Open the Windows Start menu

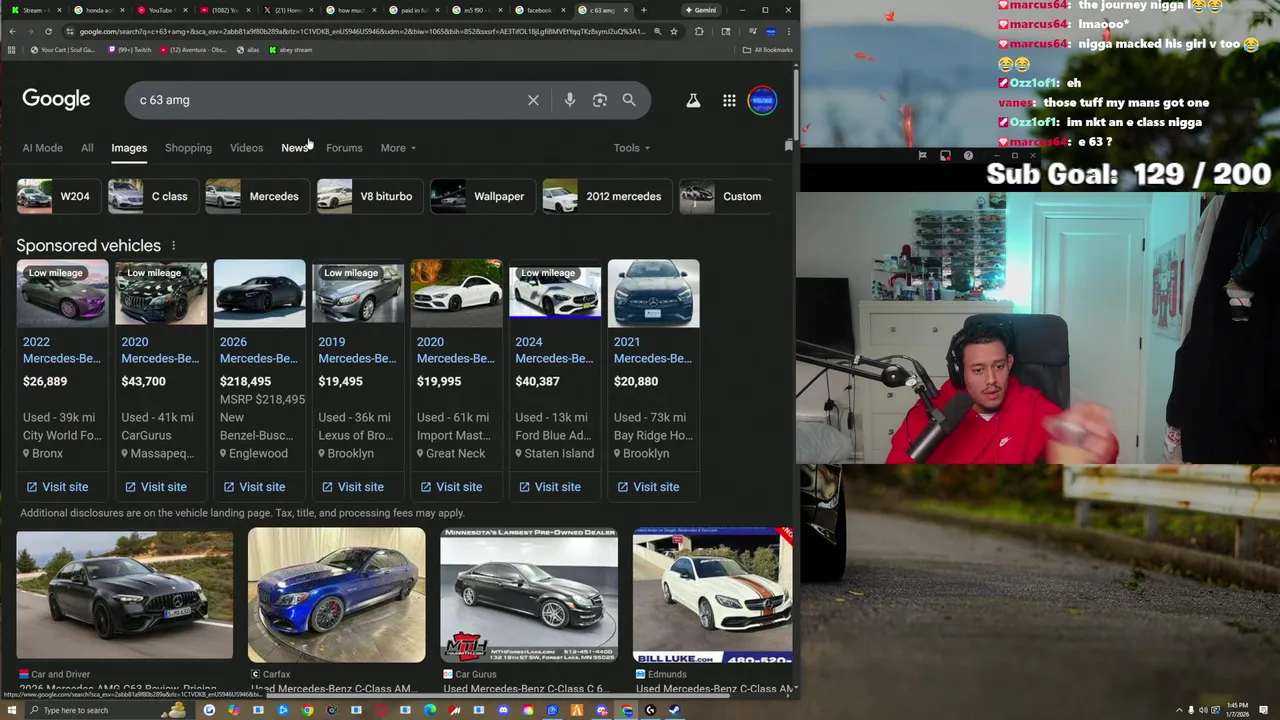[12, 710]
